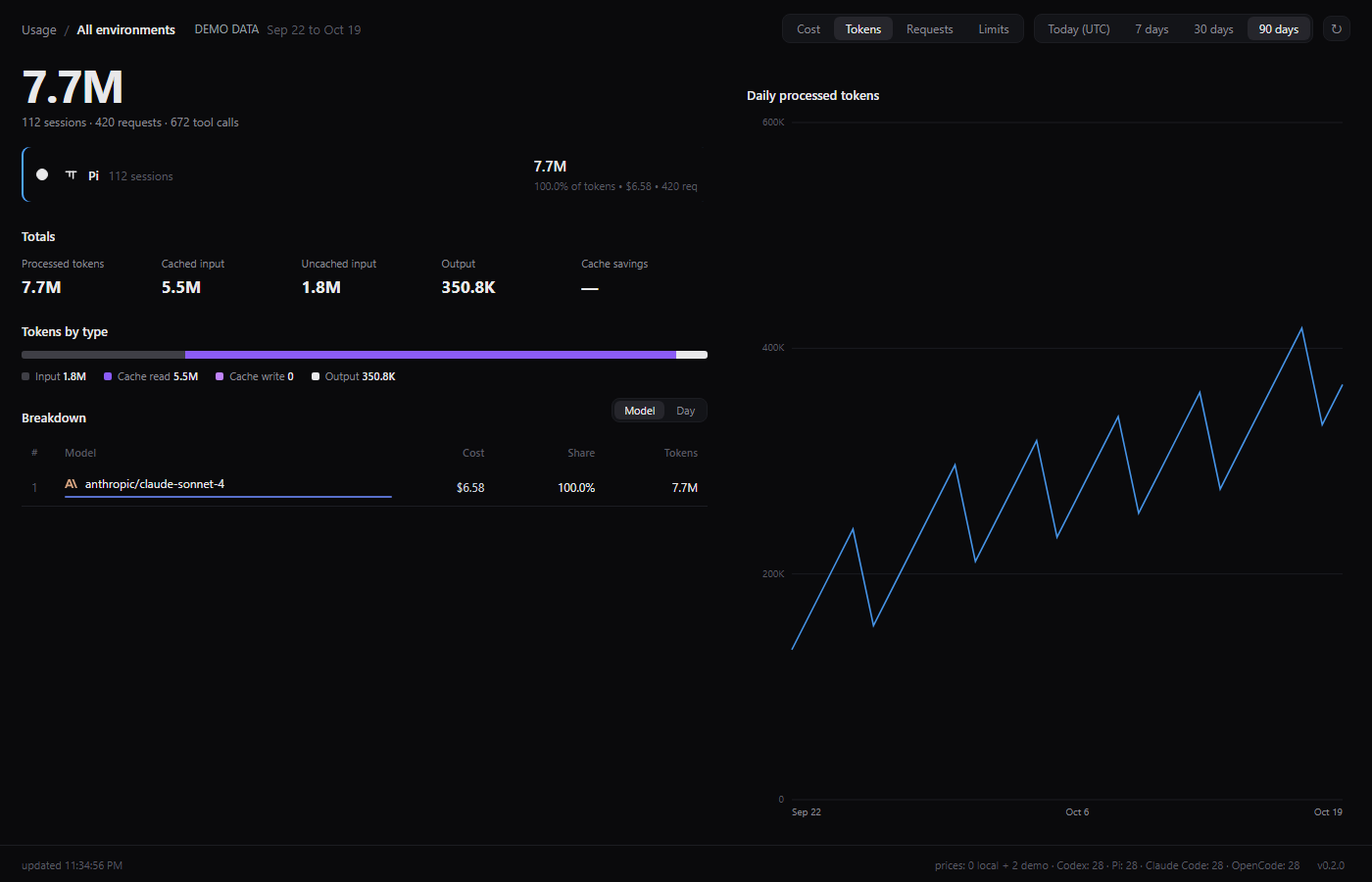The width and height of the screenshot is (1372, 882).
Task: Click the updated 11:34:56 PM status text
Action: 73,865
